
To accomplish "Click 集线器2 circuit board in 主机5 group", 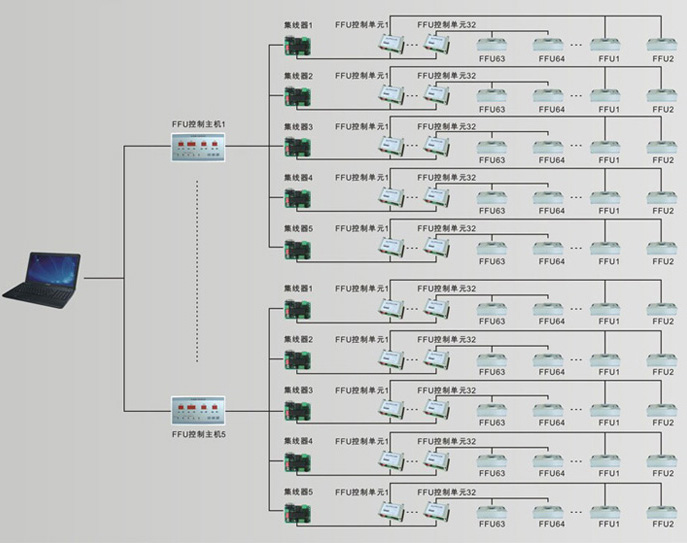I will 297,360.
